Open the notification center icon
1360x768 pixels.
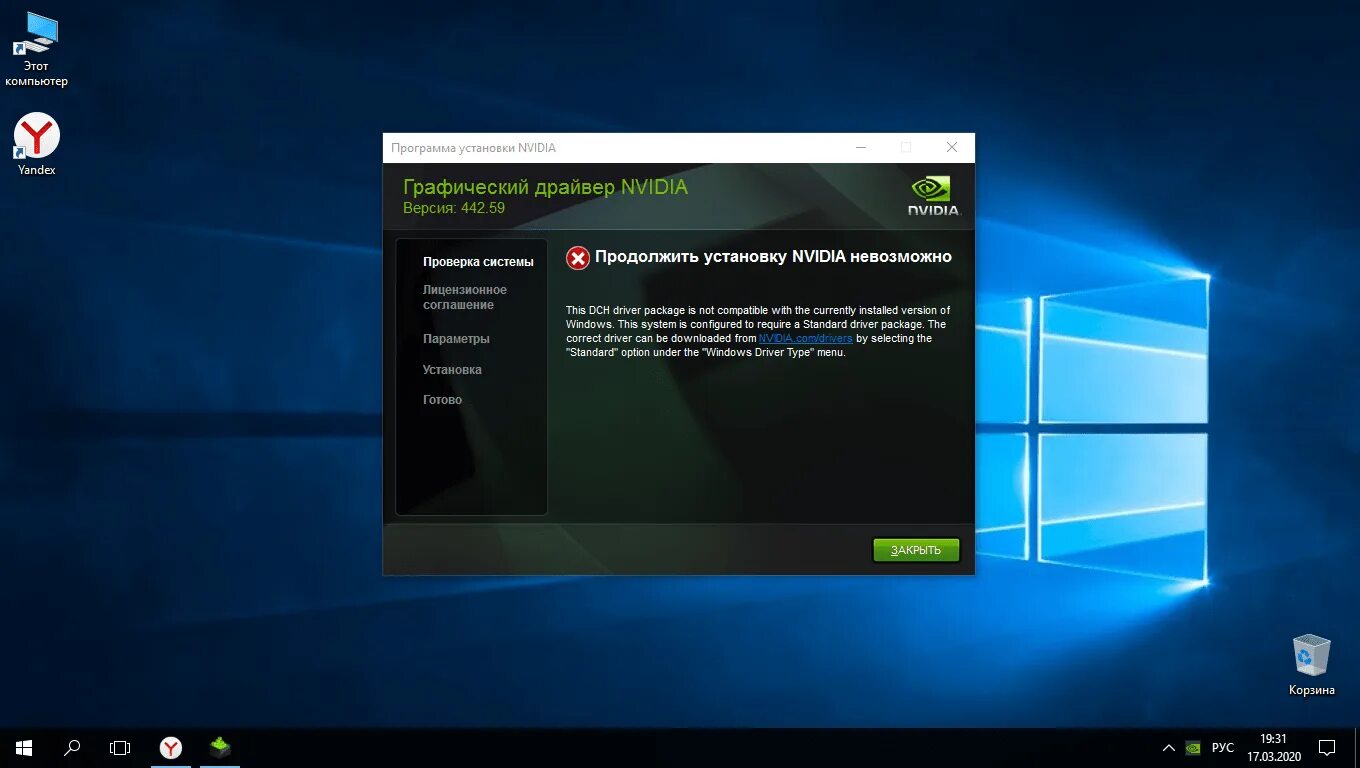click(1327, 748)
